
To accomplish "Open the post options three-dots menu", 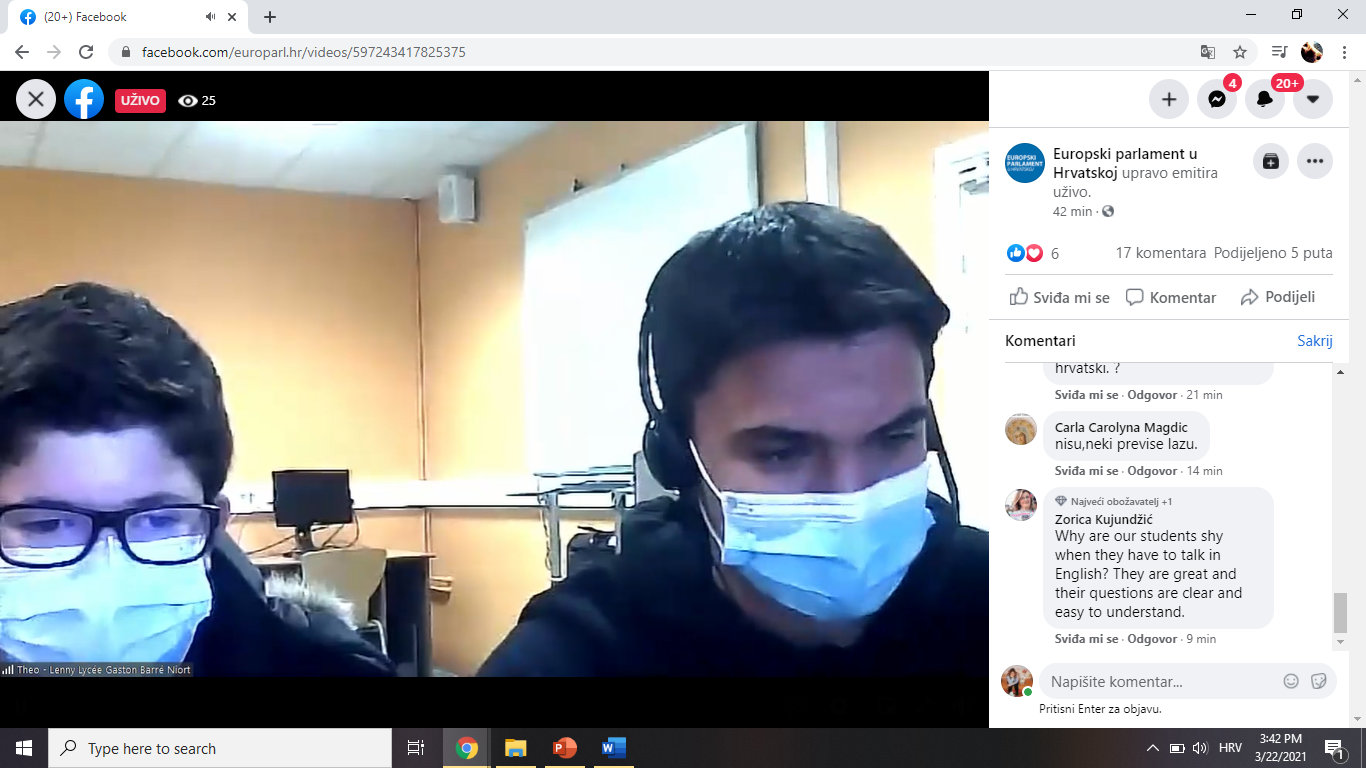I will pyautogui.click(x=1315, y=161).
